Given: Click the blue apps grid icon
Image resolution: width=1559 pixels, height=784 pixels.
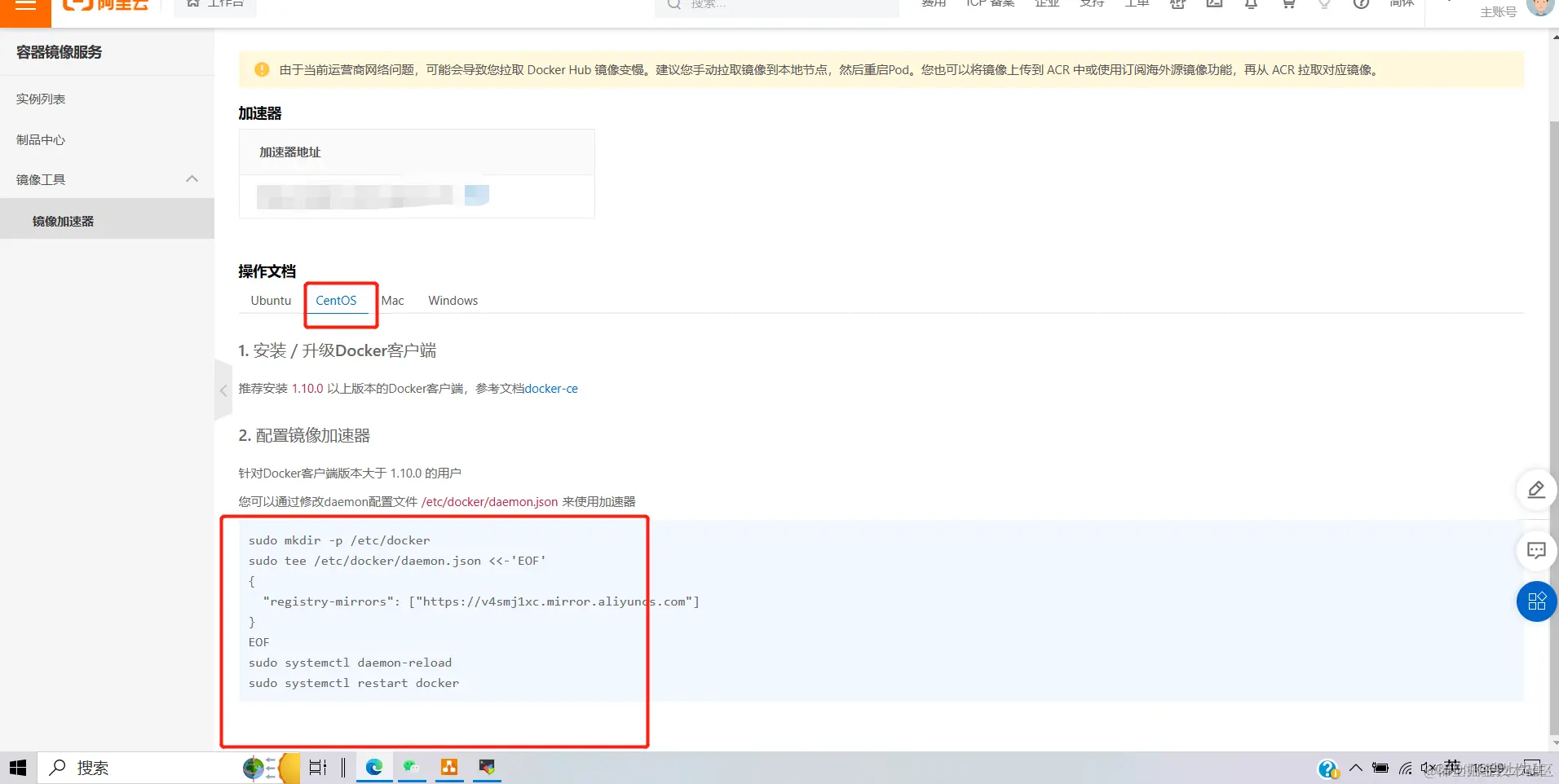Looking at the screenshot, I should [x=1536, y=601].
